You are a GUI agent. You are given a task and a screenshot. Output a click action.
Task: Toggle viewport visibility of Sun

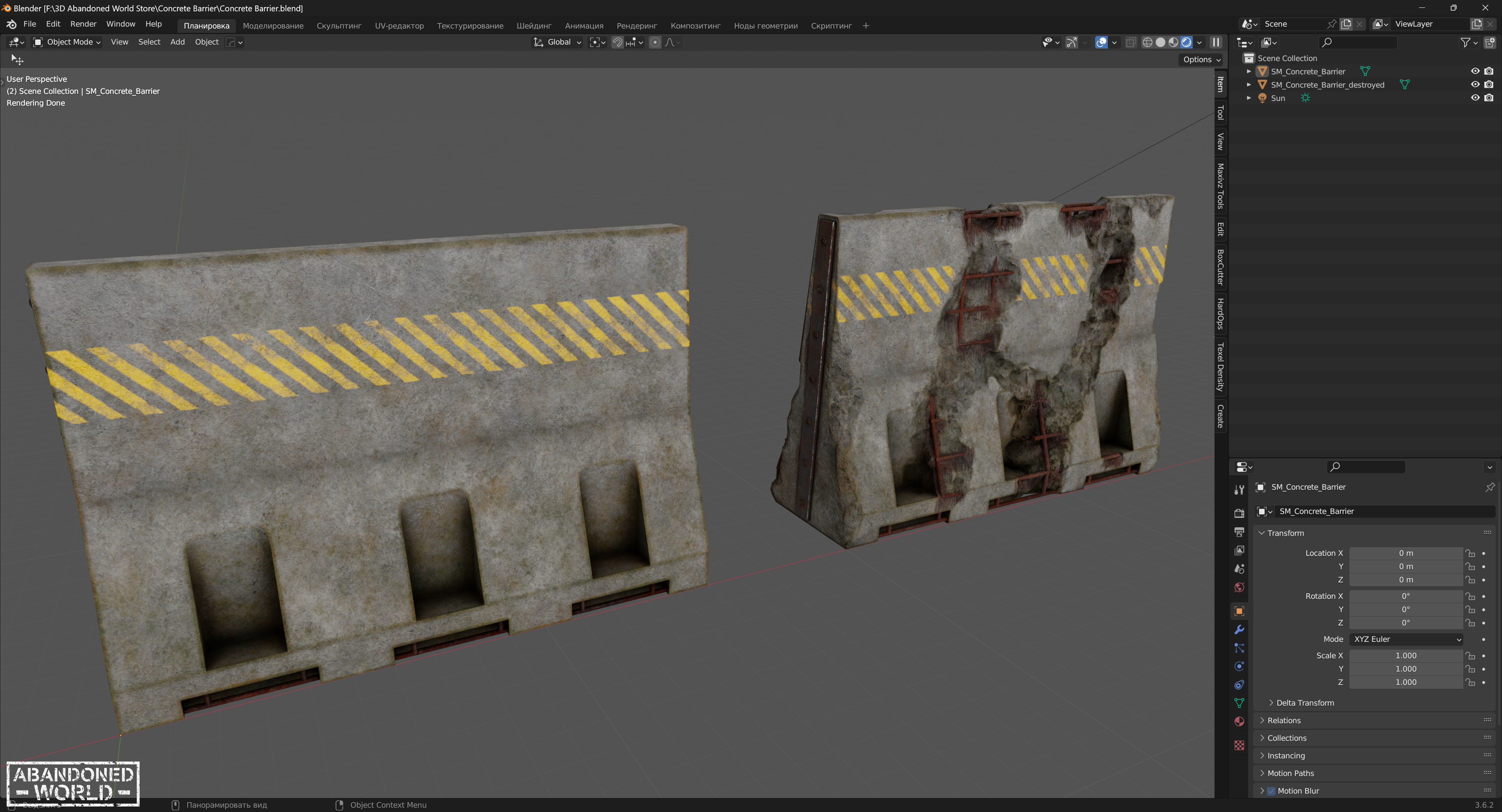pos(1475,98)
